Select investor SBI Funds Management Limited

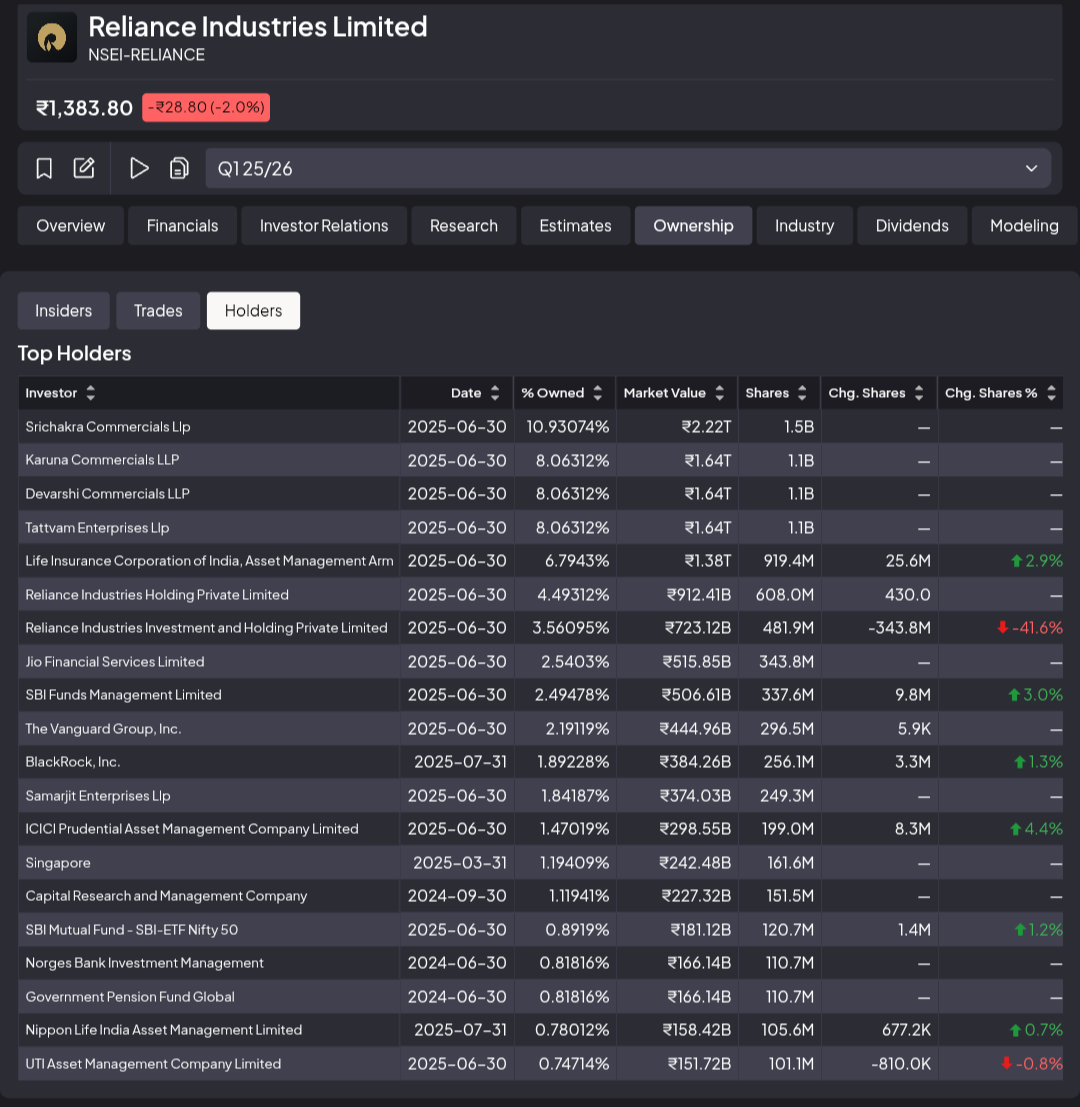[124, 695]
